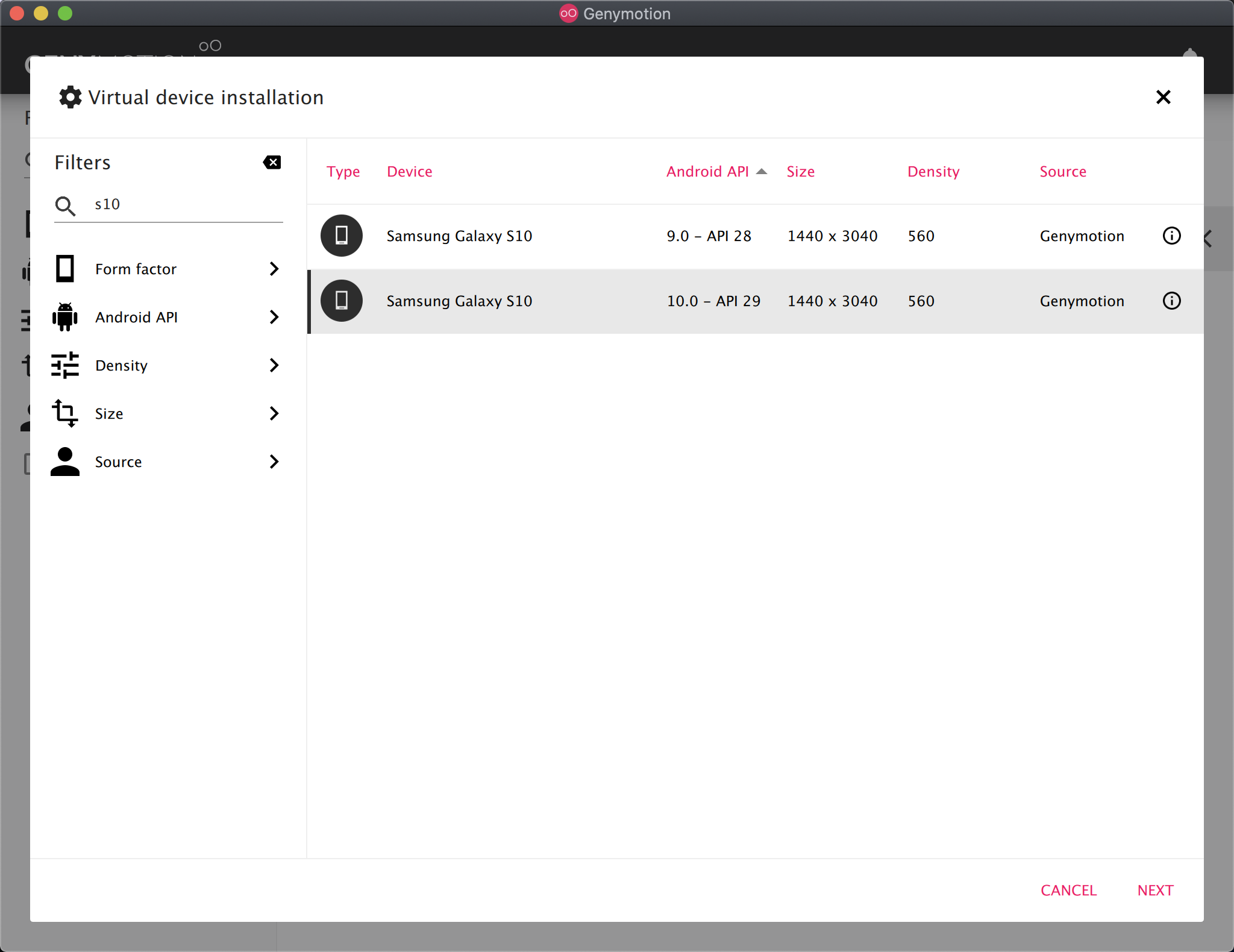Click the Form factor label

click(136, 269)
